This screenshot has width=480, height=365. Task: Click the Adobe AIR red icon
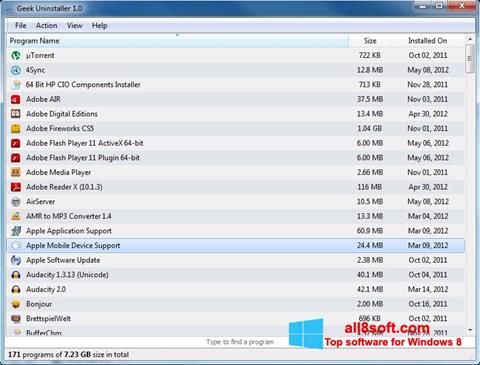tap(16, 99)
